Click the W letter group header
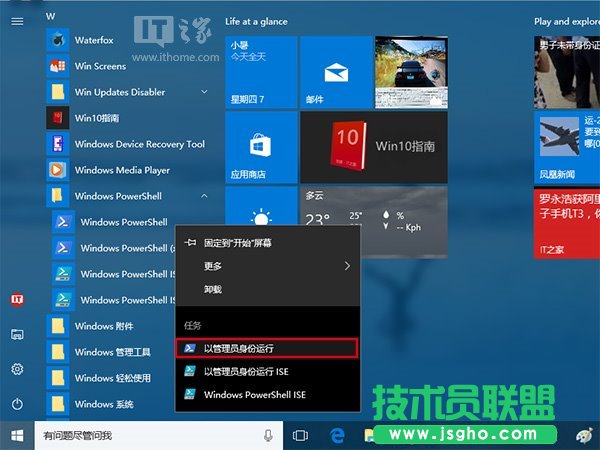600x450 pixels. click(51, 16)
